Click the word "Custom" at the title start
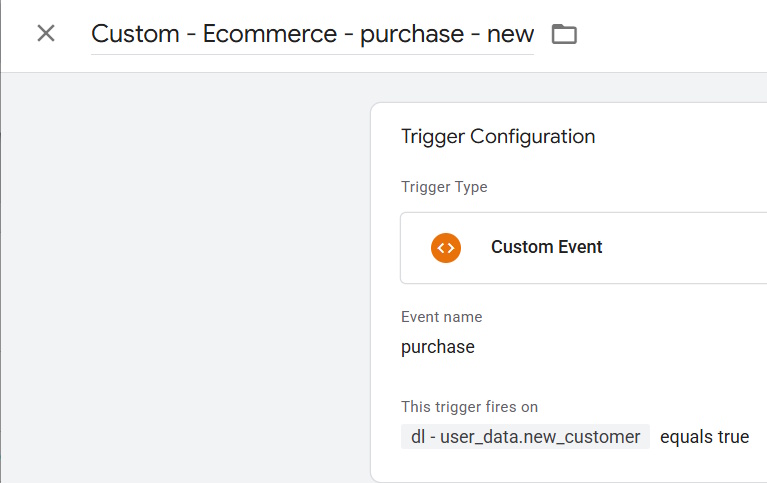Screen dimensions: 767x483 [x=133, y=34]
